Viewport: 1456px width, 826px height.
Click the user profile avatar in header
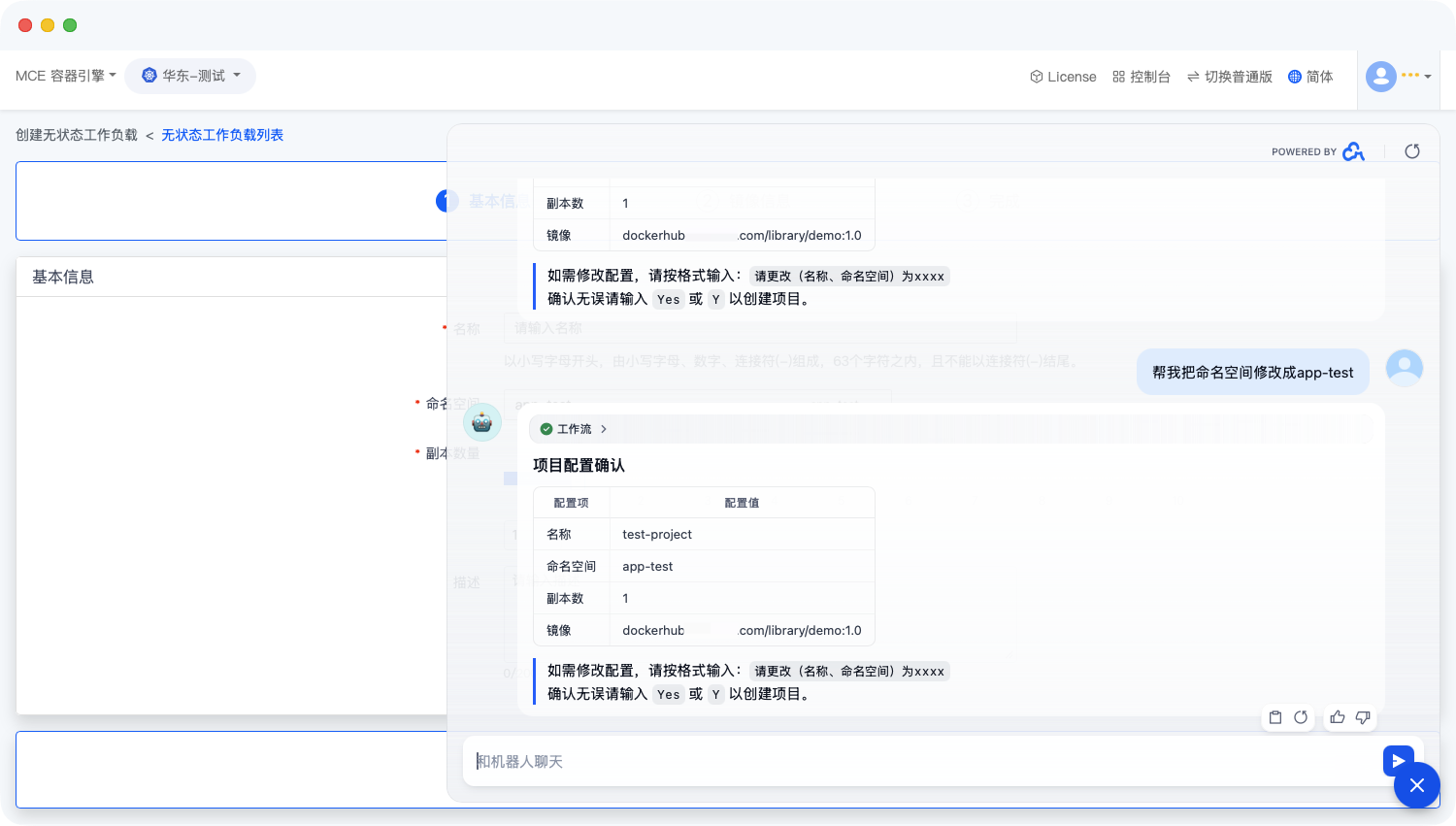point(1380,76)
